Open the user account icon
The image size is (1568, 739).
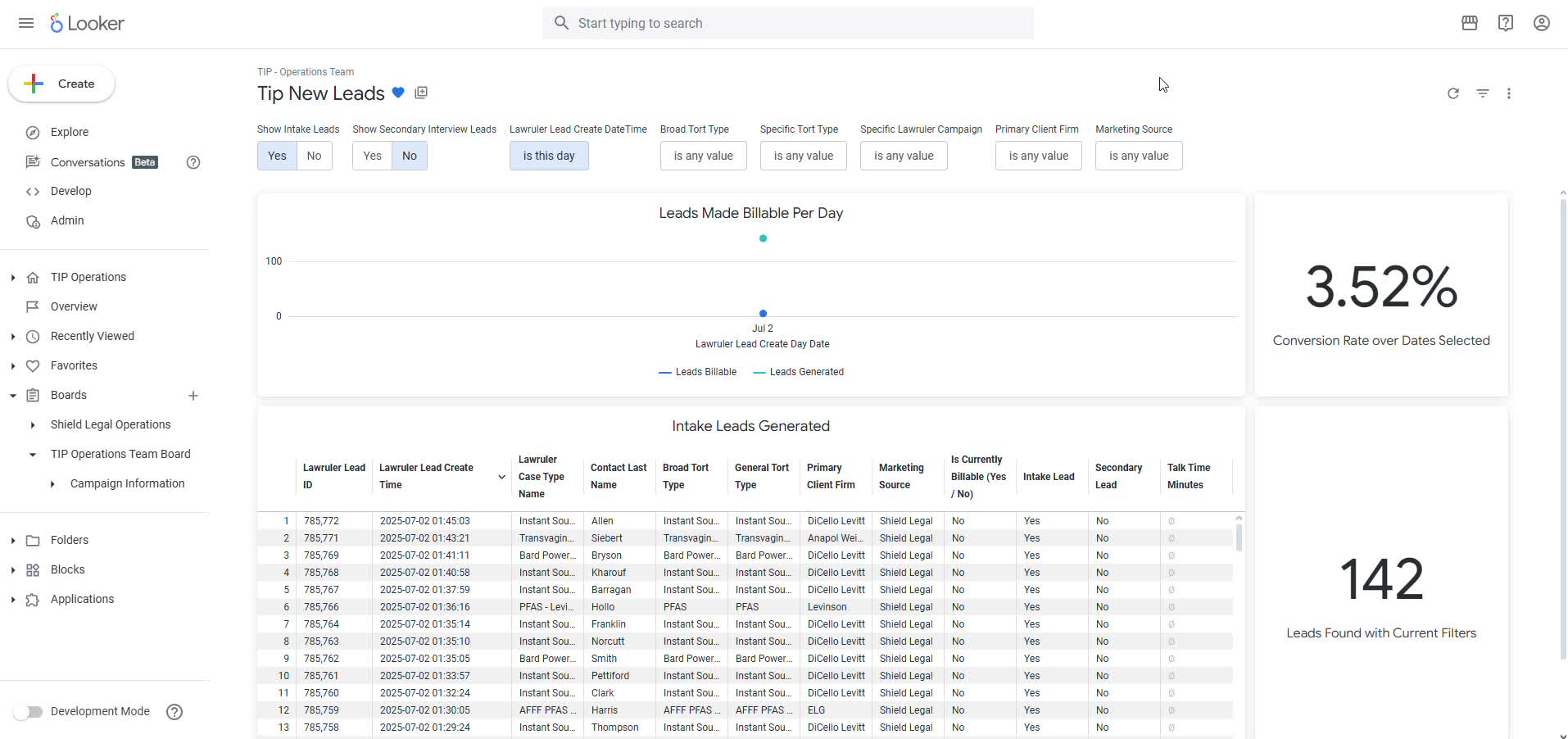(x=1541, y=23)
